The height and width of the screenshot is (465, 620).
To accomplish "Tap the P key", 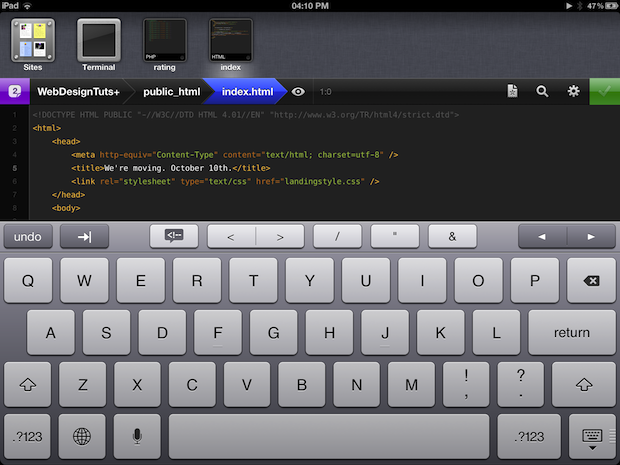I will click(x=535, y=281).
